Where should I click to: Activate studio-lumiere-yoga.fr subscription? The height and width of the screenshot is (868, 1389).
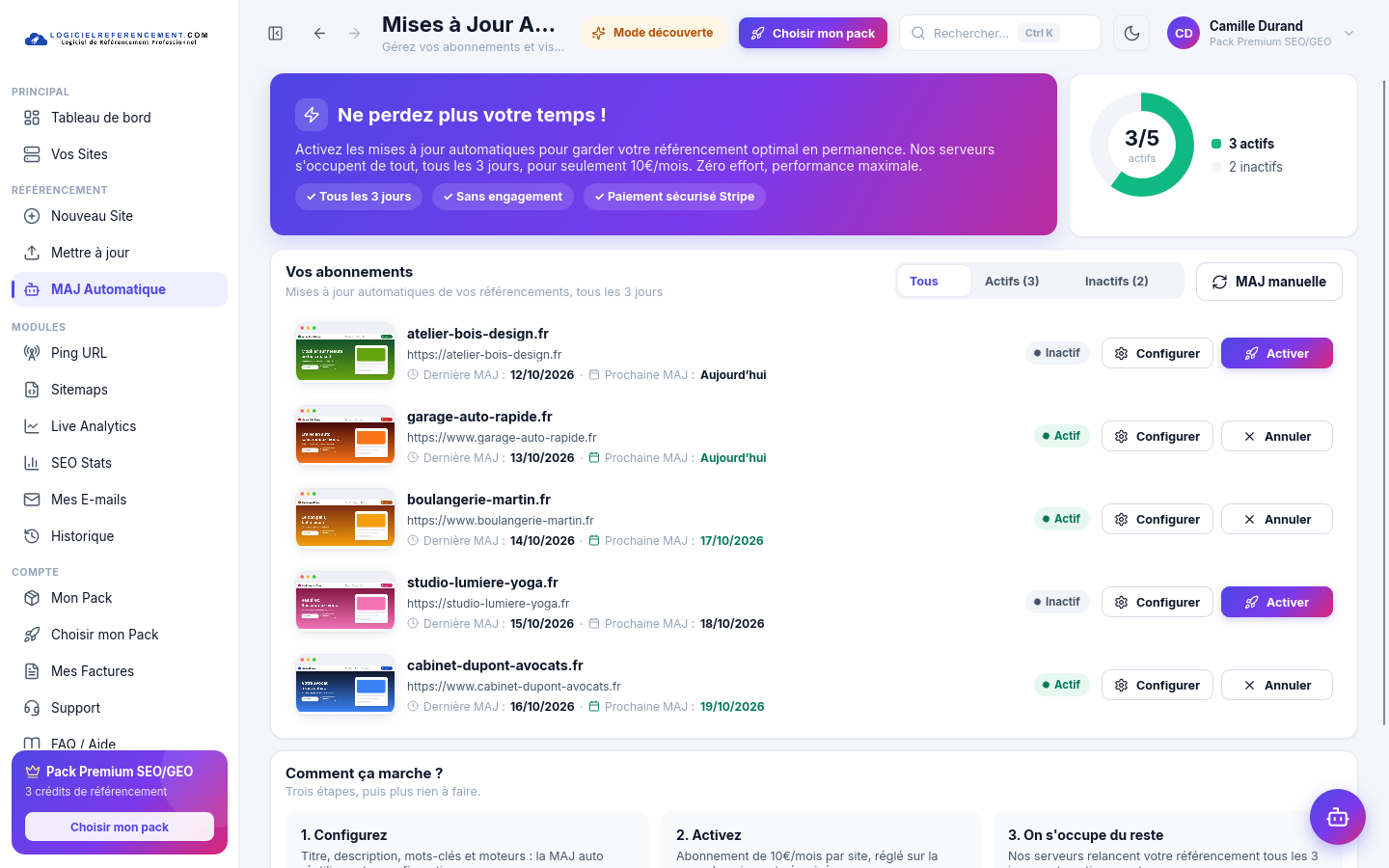point(1277,602)
